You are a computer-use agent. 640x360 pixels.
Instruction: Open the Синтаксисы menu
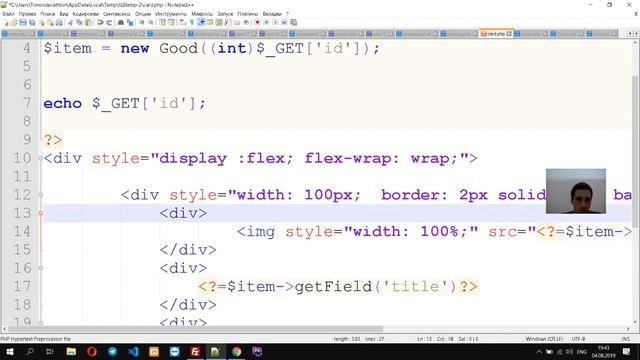tap(117, 14)
